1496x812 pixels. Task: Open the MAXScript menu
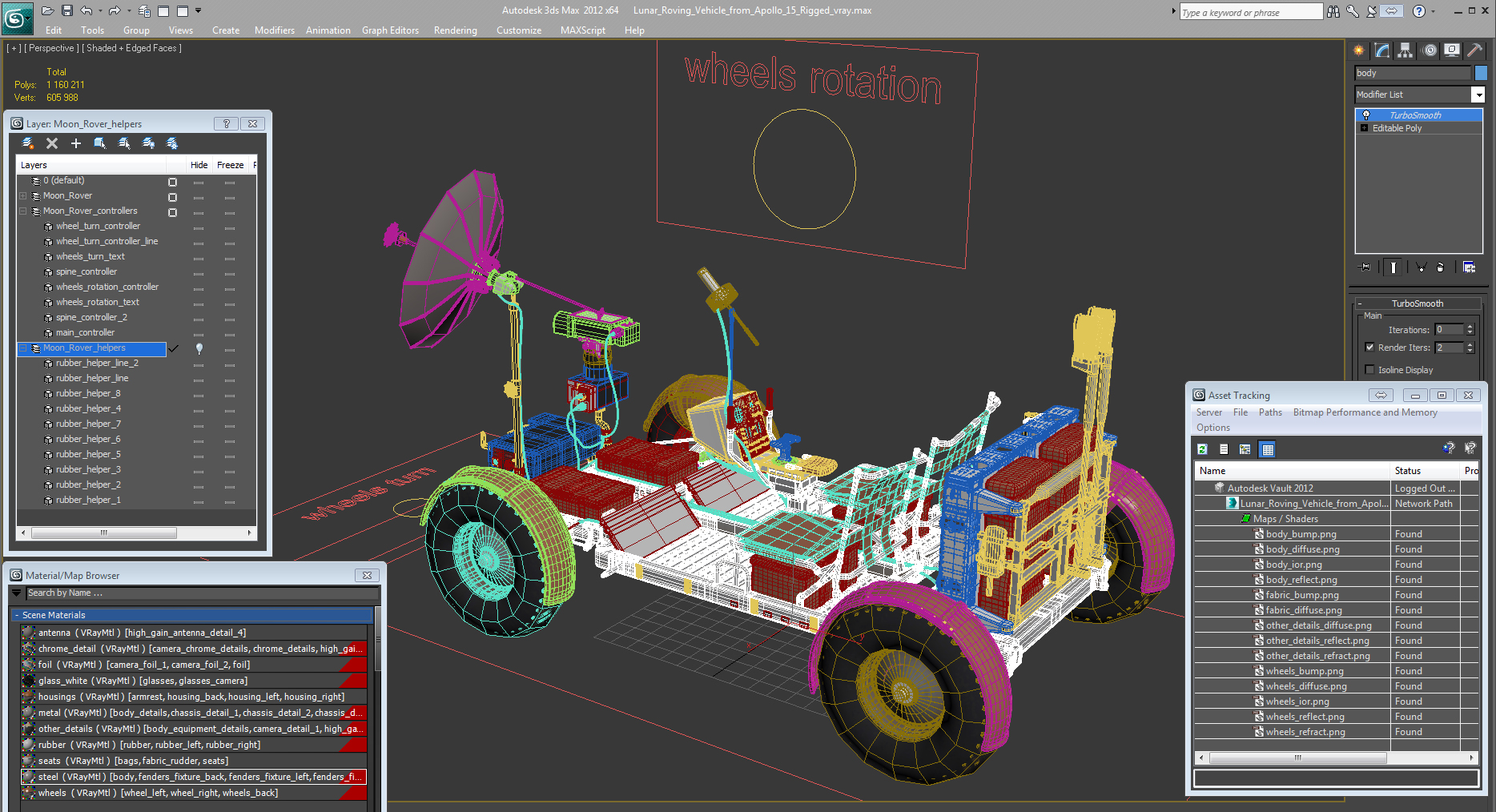point(583,30)
